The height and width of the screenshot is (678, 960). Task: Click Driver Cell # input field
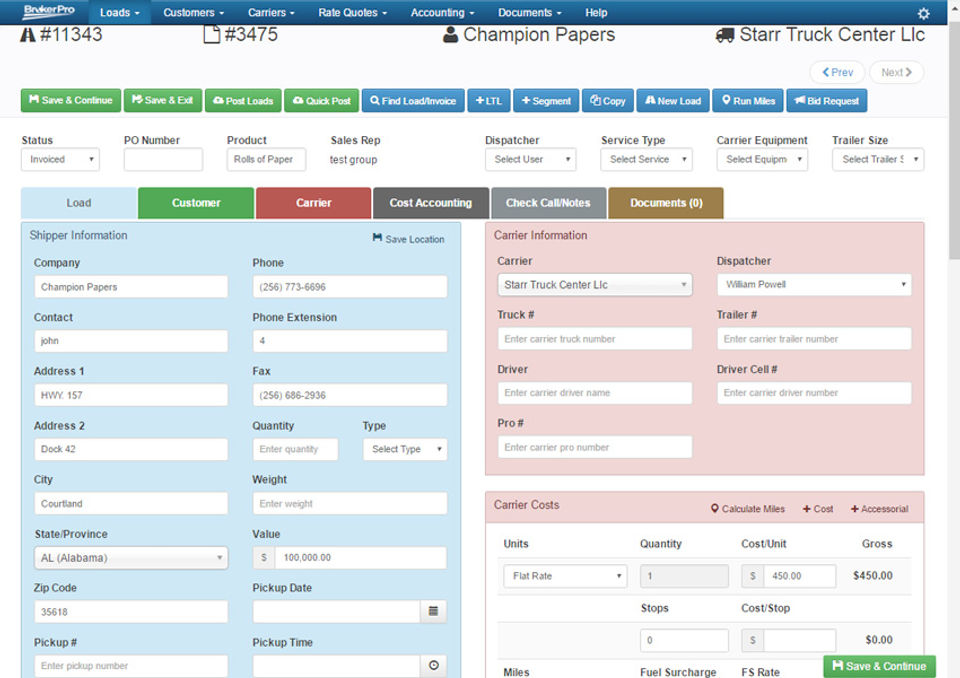point(814,393)
